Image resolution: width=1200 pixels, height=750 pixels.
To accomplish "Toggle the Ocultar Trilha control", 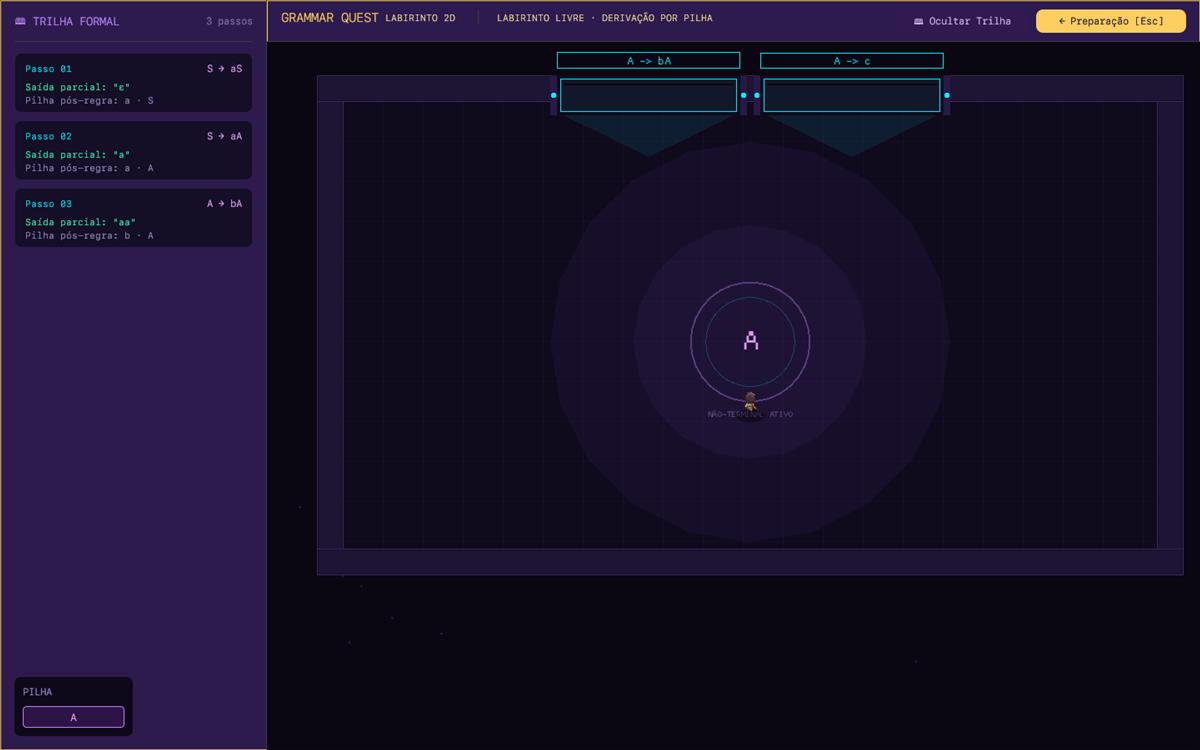I will pos(962,21).
